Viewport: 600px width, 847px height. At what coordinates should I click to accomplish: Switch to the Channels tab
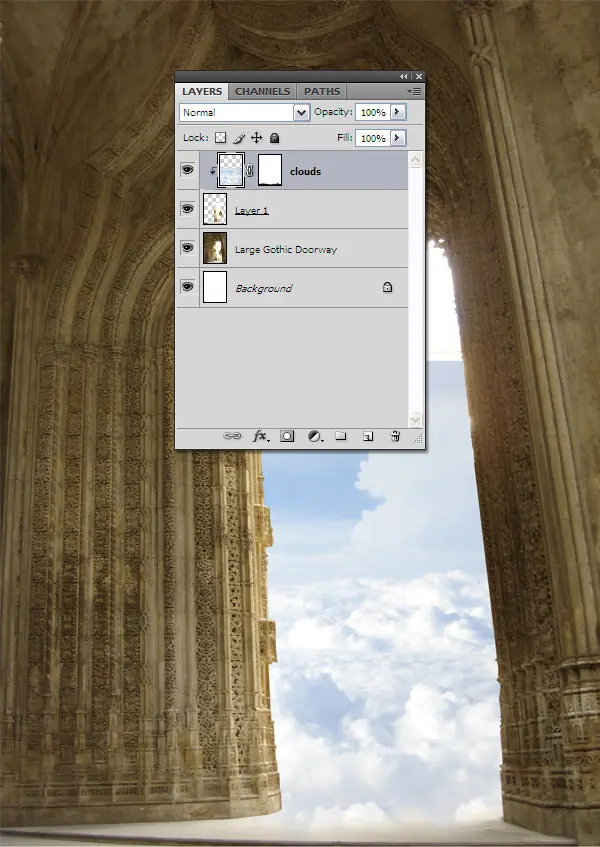coord(262,91)
